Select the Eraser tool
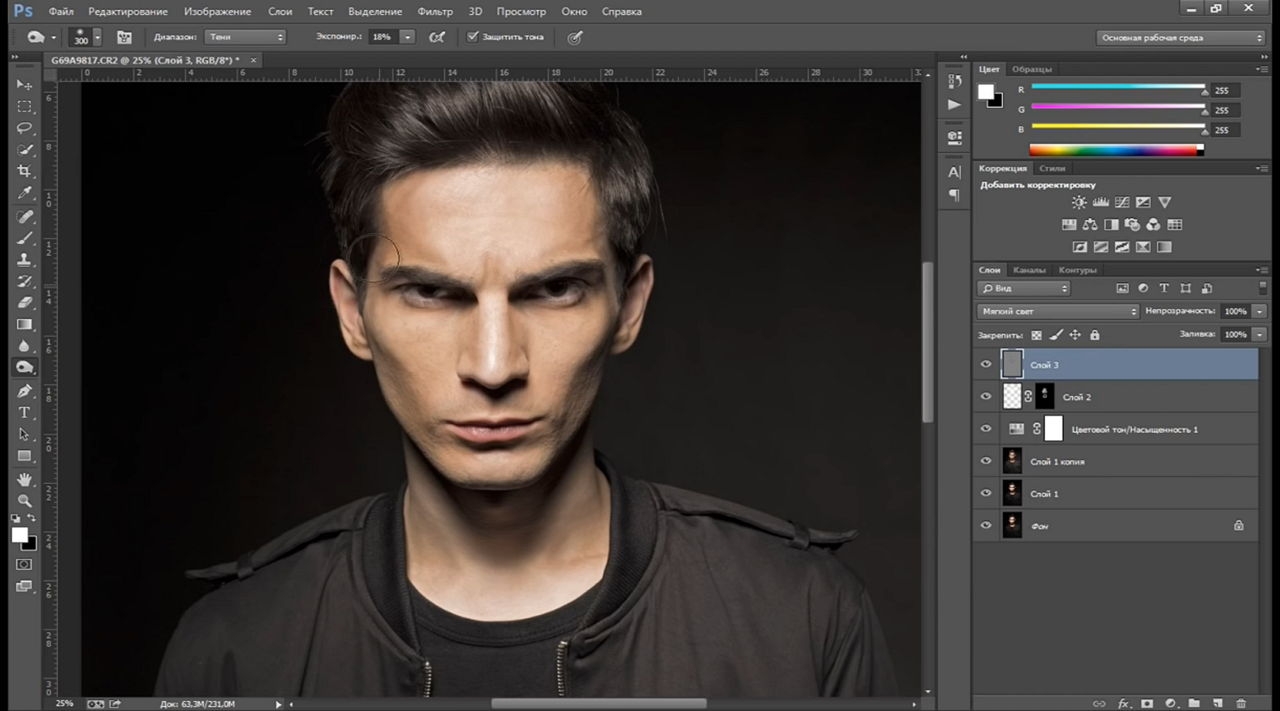Image resolution: width=1280 pixels, height=711 pixels. pyautogui.click(x=24, y=302)
